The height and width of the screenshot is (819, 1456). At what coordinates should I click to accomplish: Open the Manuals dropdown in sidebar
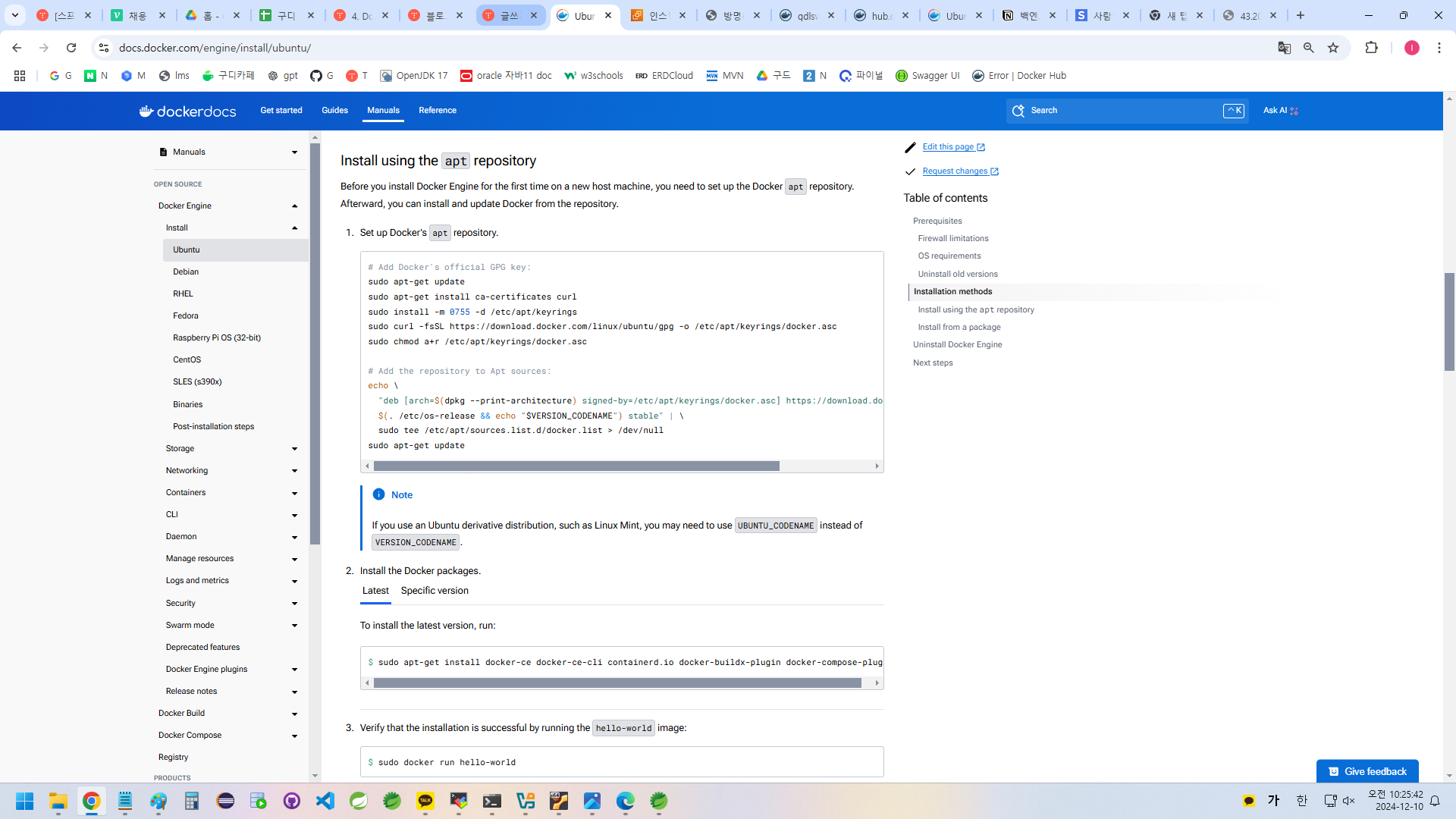tap(295, 152)
